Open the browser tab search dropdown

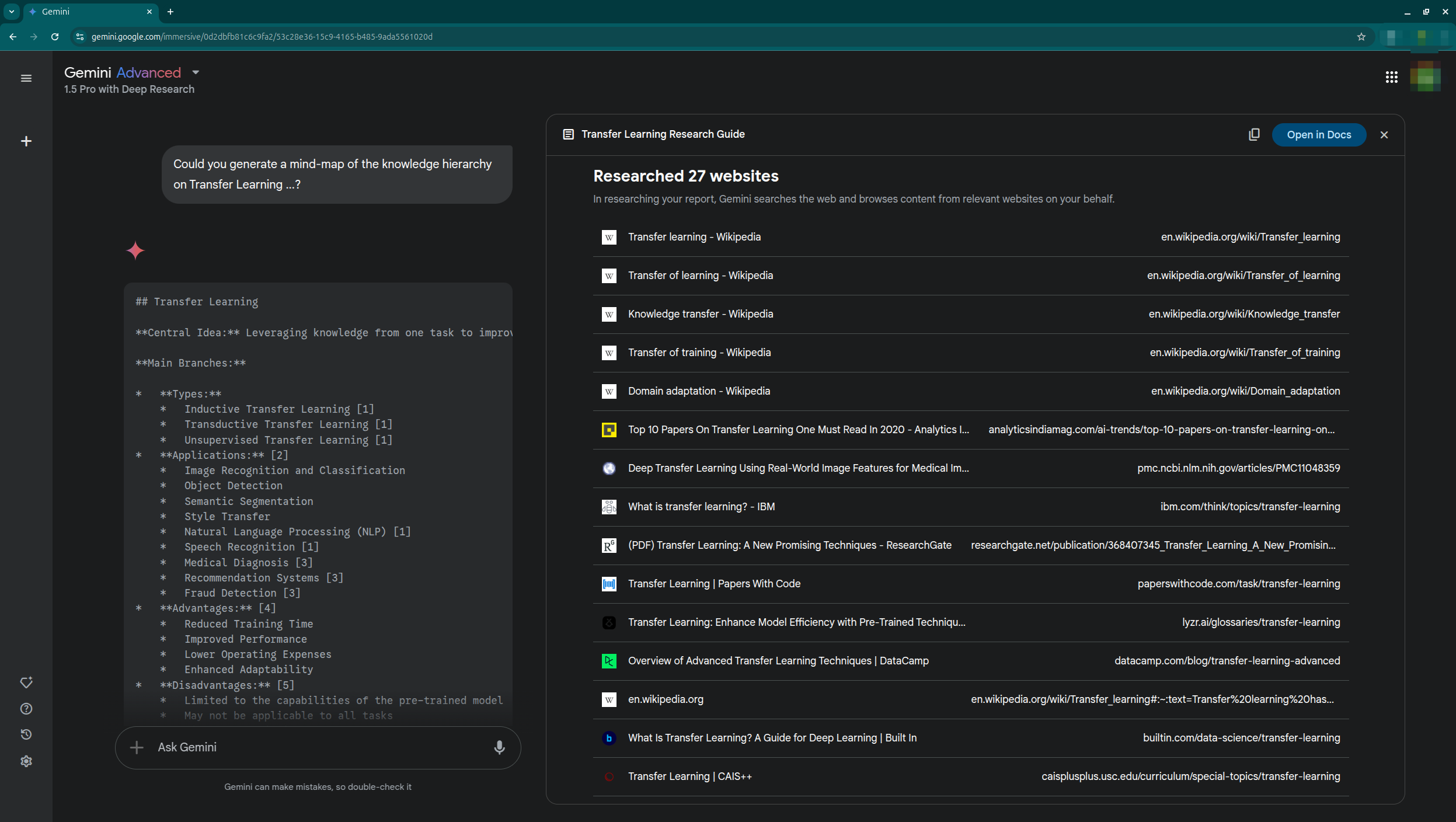point(12,12)
